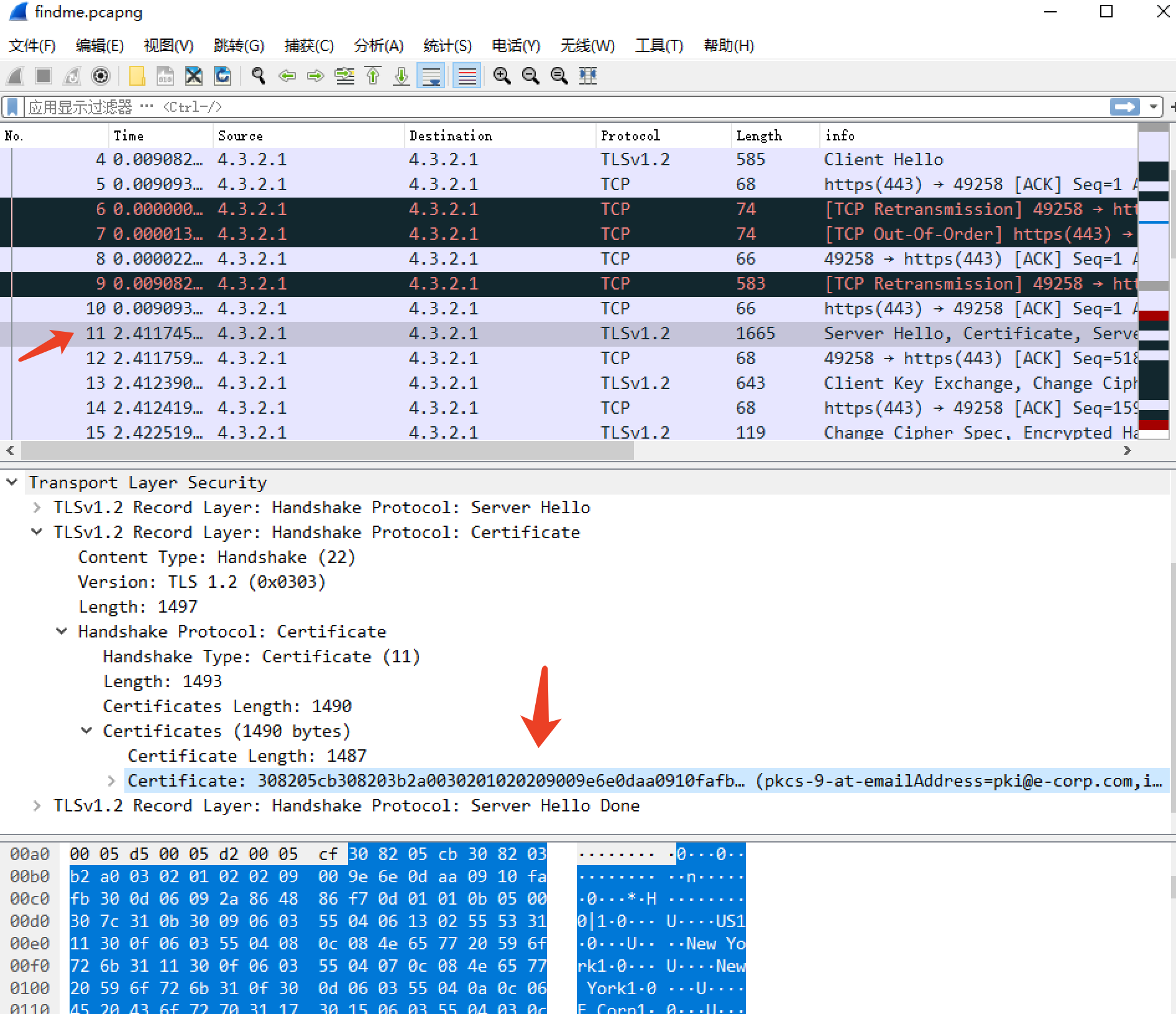Open capture options dialog
The width and height of the screenshot is (1176, 1014).
(x=100, y=76)
